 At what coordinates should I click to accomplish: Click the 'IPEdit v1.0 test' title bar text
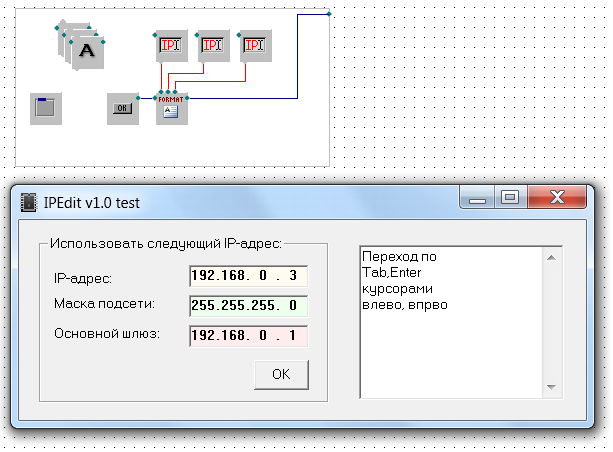tap(91, 202)
